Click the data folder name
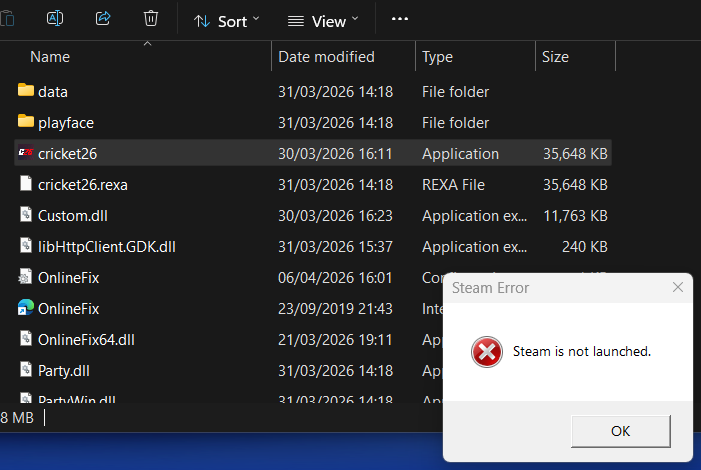 (53, 92)
